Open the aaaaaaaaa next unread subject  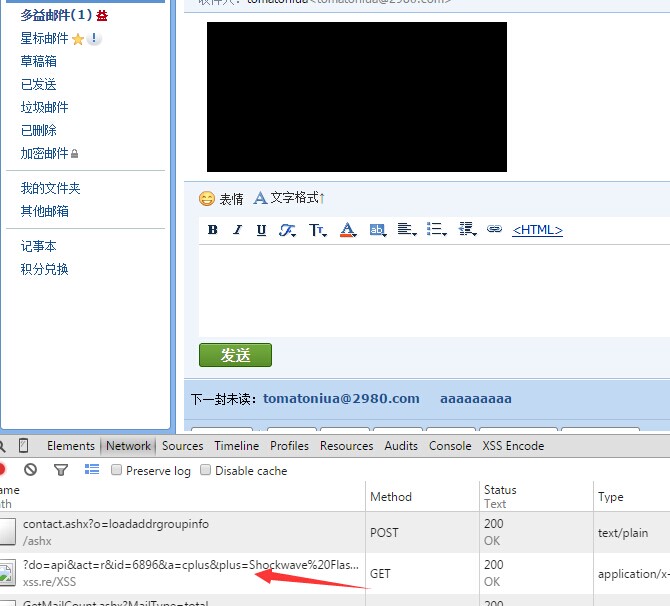pyautogui.click(x=476, y=399)
